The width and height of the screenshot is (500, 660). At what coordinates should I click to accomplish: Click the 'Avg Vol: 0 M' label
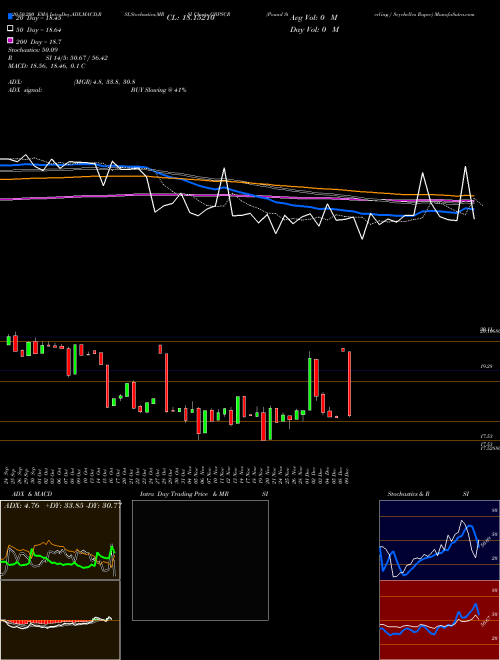pyautogui.click(x=314, y=18)
